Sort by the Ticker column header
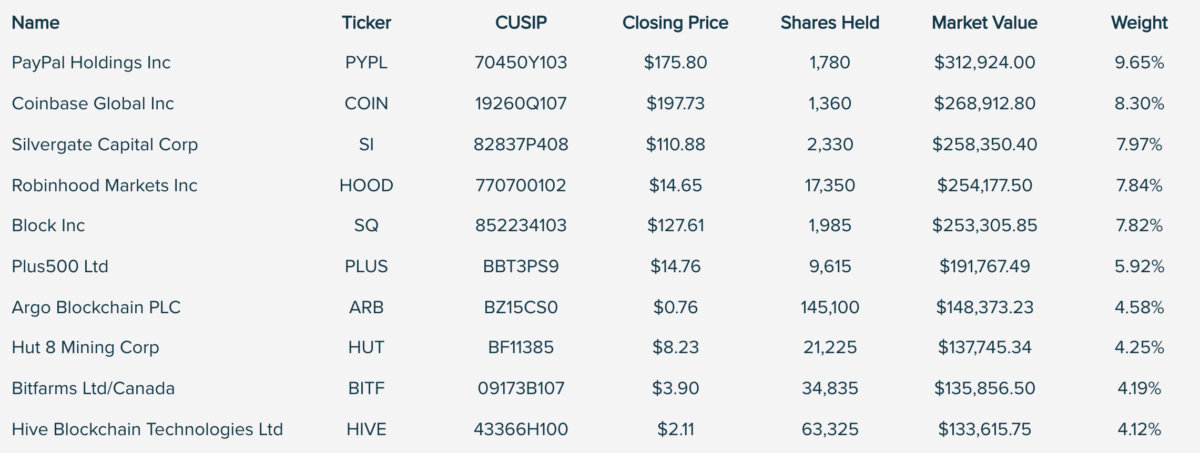This screenshot has height=453, width=1200. 366,22
